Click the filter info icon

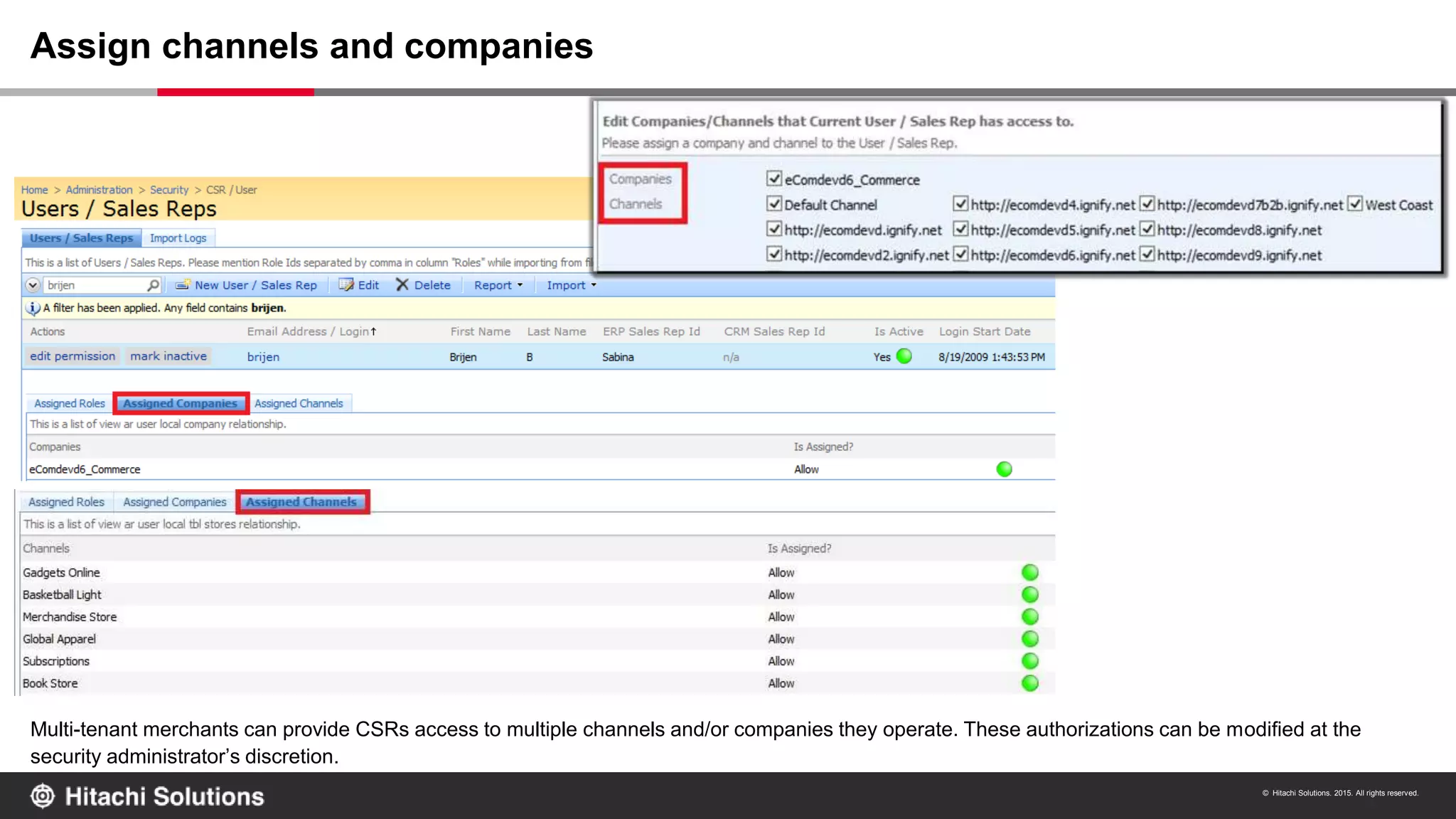click(x=33, y=308)
